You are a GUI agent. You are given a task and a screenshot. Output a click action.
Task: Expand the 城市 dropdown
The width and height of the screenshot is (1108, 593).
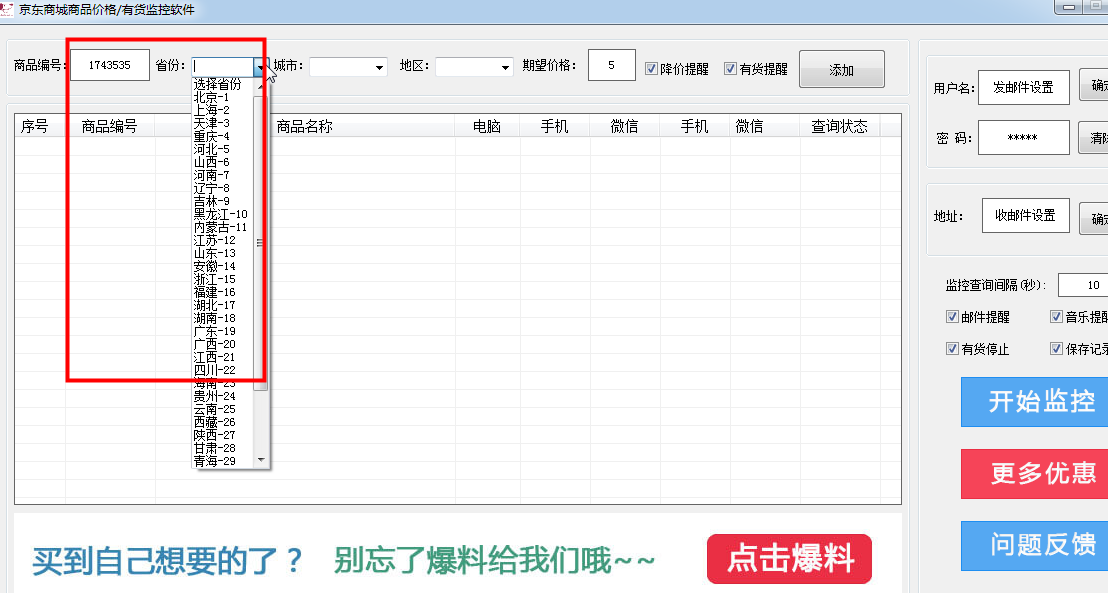click(x=379, y=68)
